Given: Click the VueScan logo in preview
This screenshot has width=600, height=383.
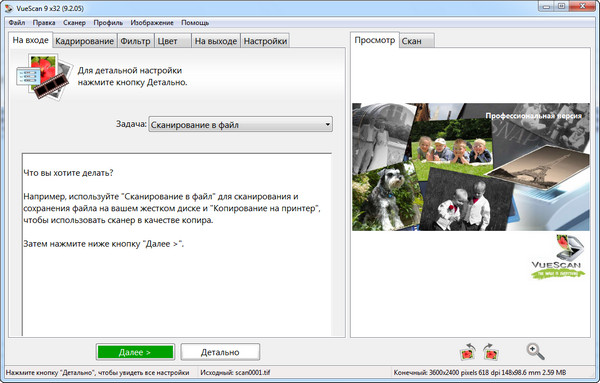Looking at the screenshot, I should pos(558,257).
